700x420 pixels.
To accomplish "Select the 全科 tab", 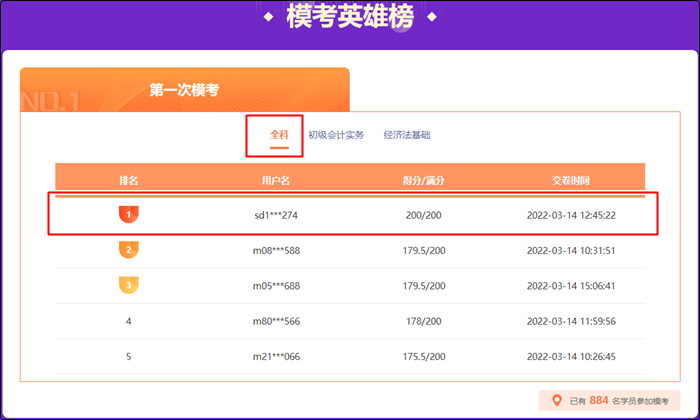I will tap(279, 135).
